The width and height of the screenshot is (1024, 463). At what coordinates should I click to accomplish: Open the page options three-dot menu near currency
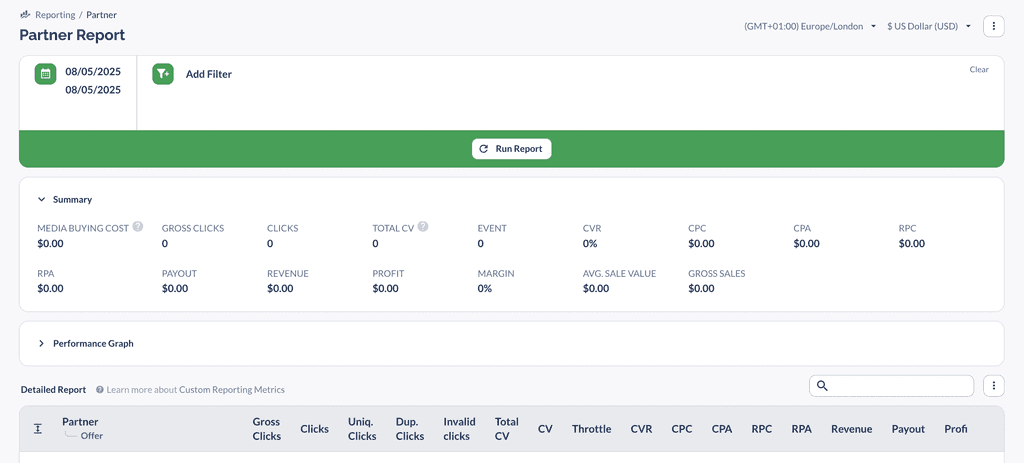[x=993, y=26]
